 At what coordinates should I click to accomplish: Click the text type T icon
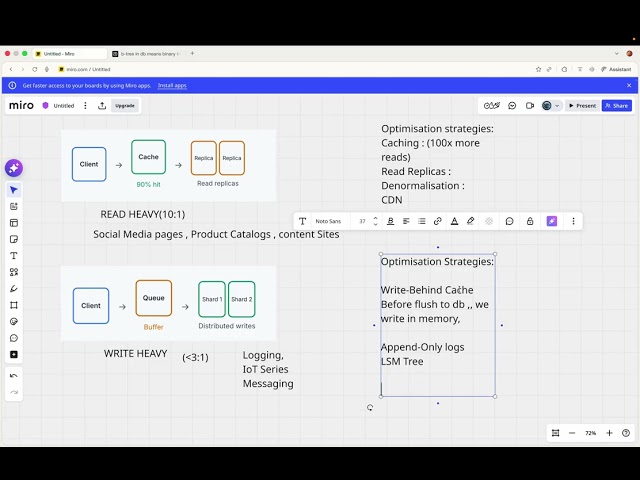(x=302, y=221)
